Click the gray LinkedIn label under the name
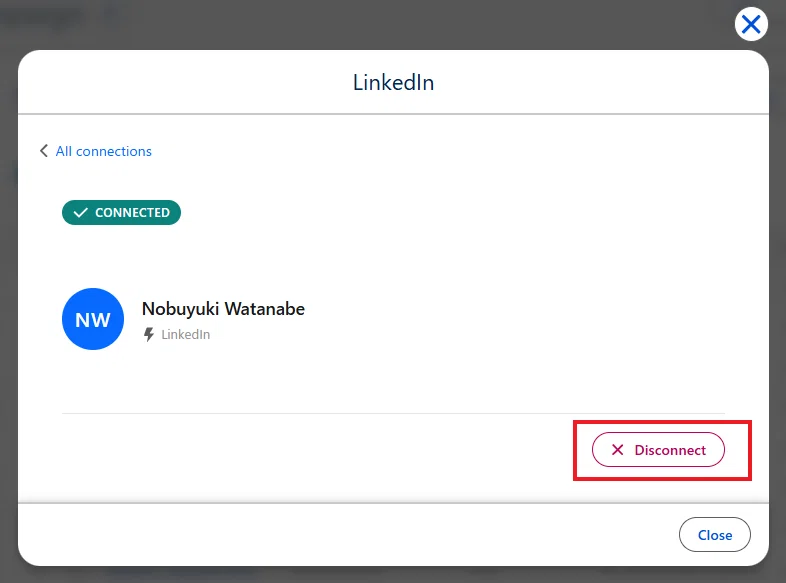 click(x=185, y=334)
